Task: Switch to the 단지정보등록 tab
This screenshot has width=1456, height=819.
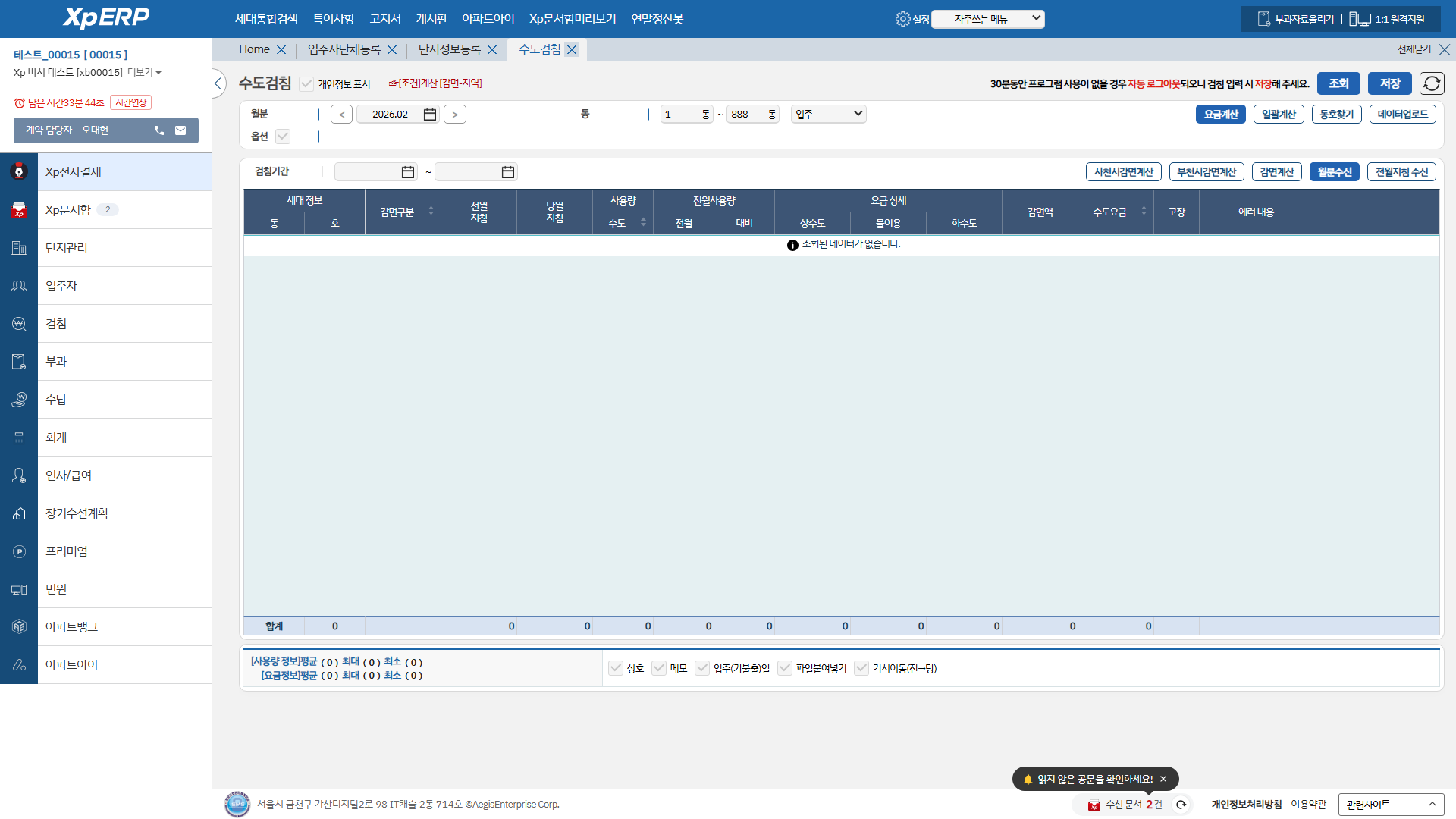Action: [x=450, y=49]
